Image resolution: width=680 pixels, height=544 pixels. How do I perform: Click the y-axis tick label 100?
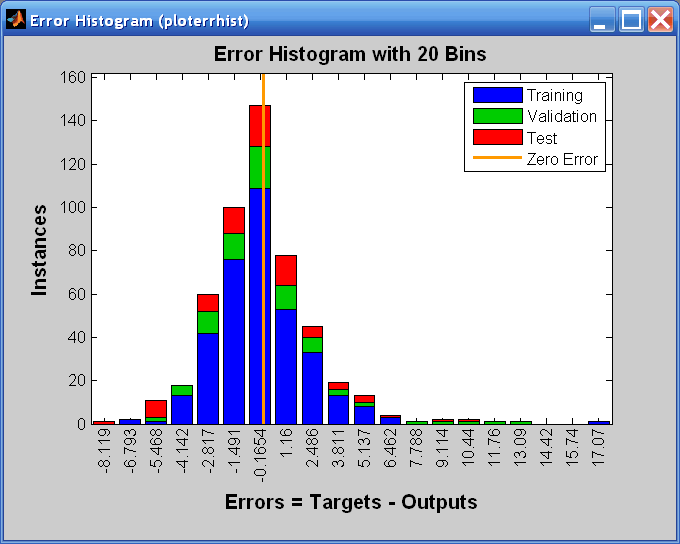pyautogui.click(x=72, y=207)
